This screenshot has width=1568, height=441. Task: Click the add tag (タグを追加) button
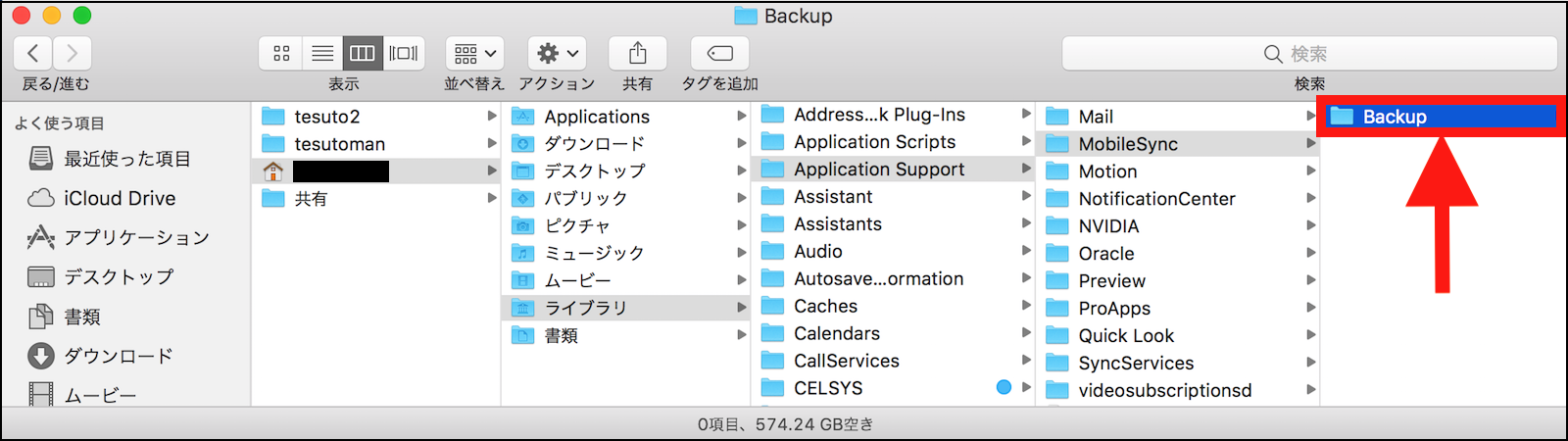click(720, 53)
